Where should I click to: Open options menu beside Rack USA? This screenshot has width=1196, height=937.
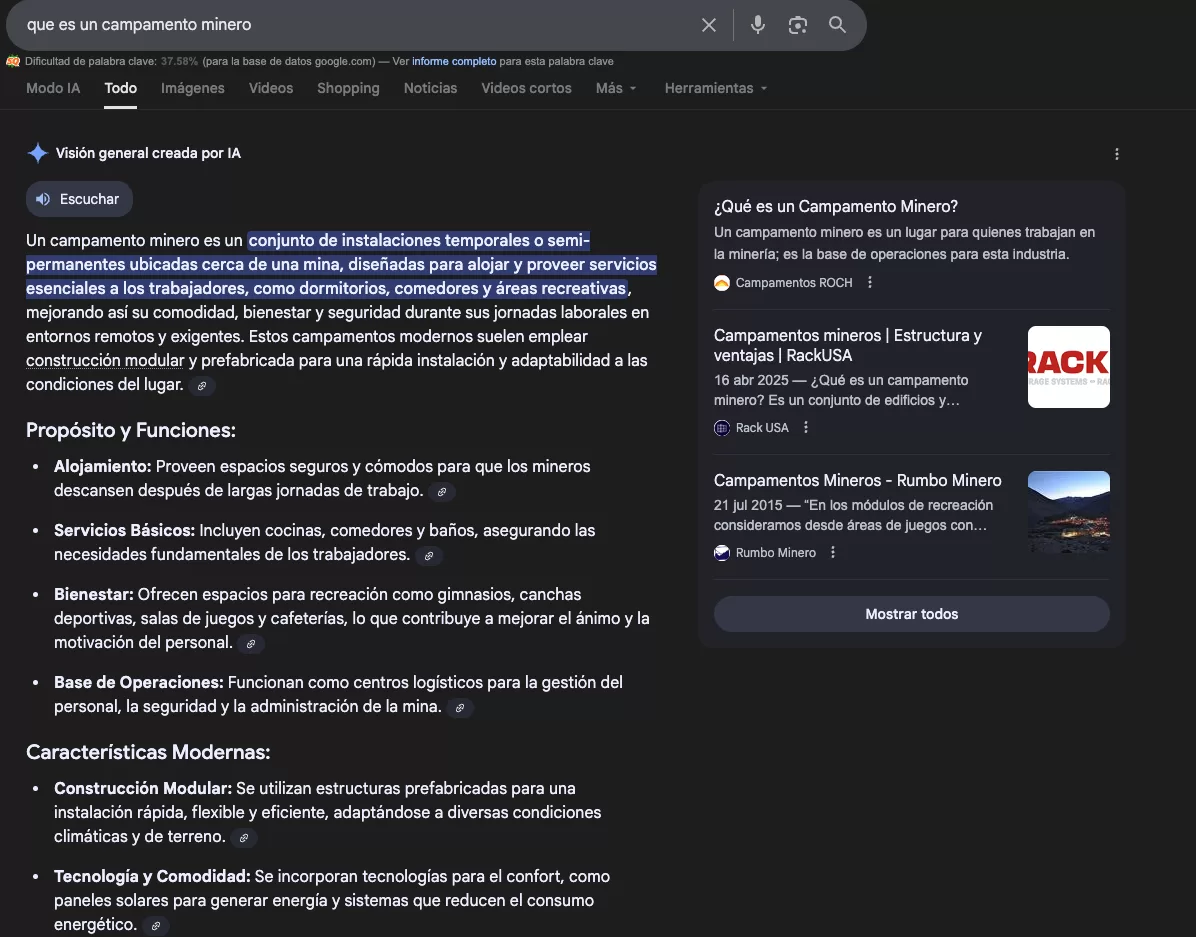(x=805, y=427)
